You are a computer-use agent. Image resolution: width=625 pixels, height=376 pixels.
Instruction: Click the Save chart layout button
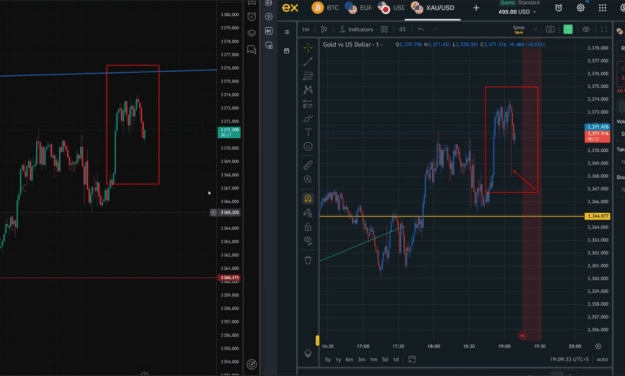[x=519, y=29]
